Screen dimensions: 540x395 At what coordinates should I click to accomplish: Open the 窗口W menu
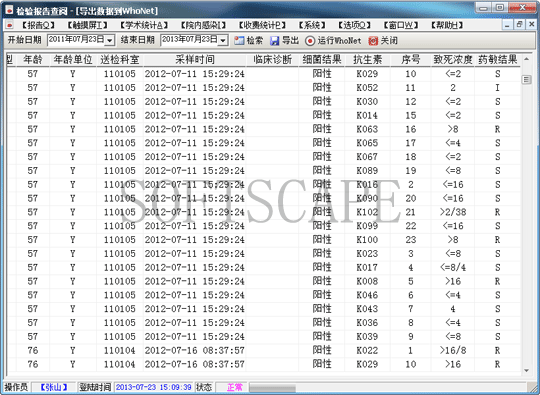[401, 25]
